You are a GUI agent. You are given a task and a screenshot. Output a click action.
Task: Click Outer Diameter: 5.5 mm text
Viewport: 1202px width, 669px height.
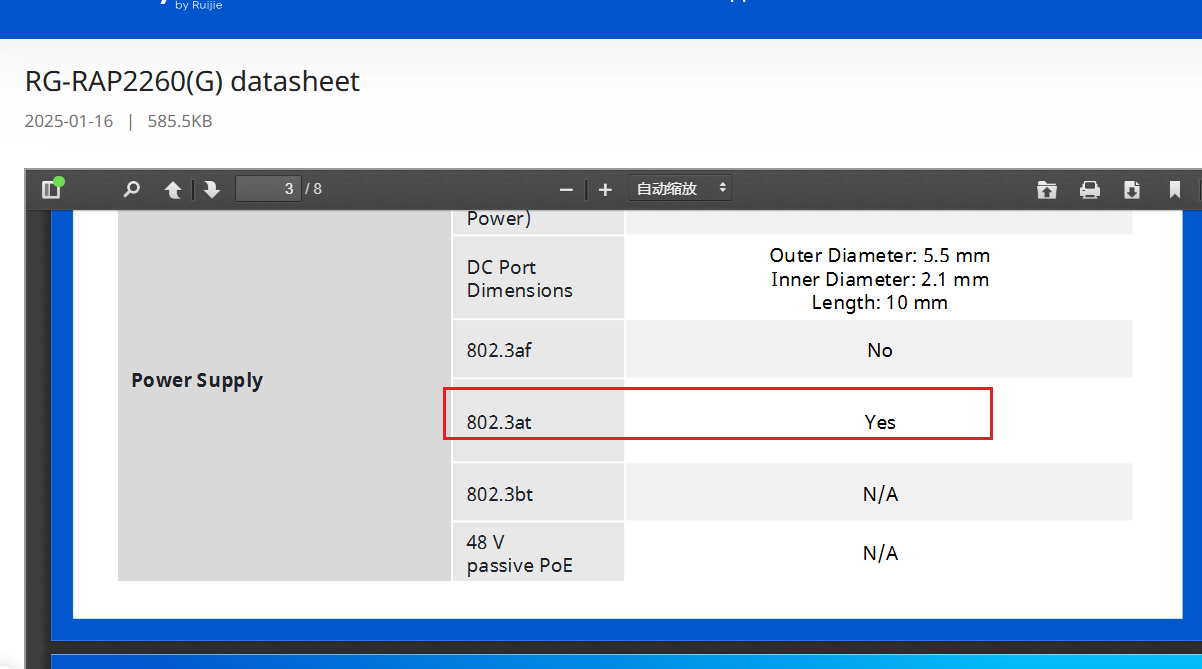[x=880, y=255]
